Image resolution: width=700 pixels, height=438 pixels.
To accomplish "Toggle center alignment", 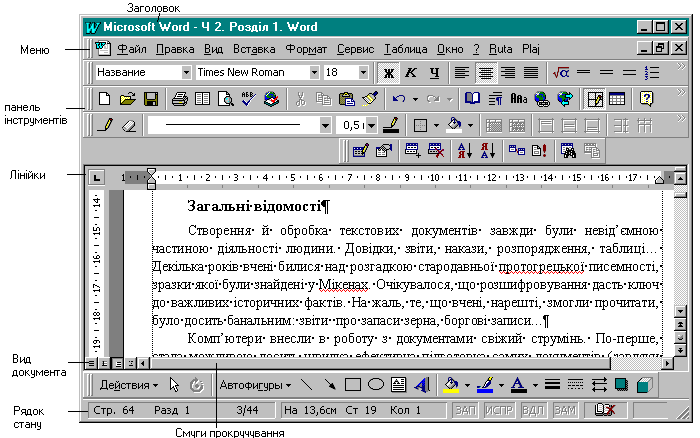I will pyautogui.click(x=485, y=72).
